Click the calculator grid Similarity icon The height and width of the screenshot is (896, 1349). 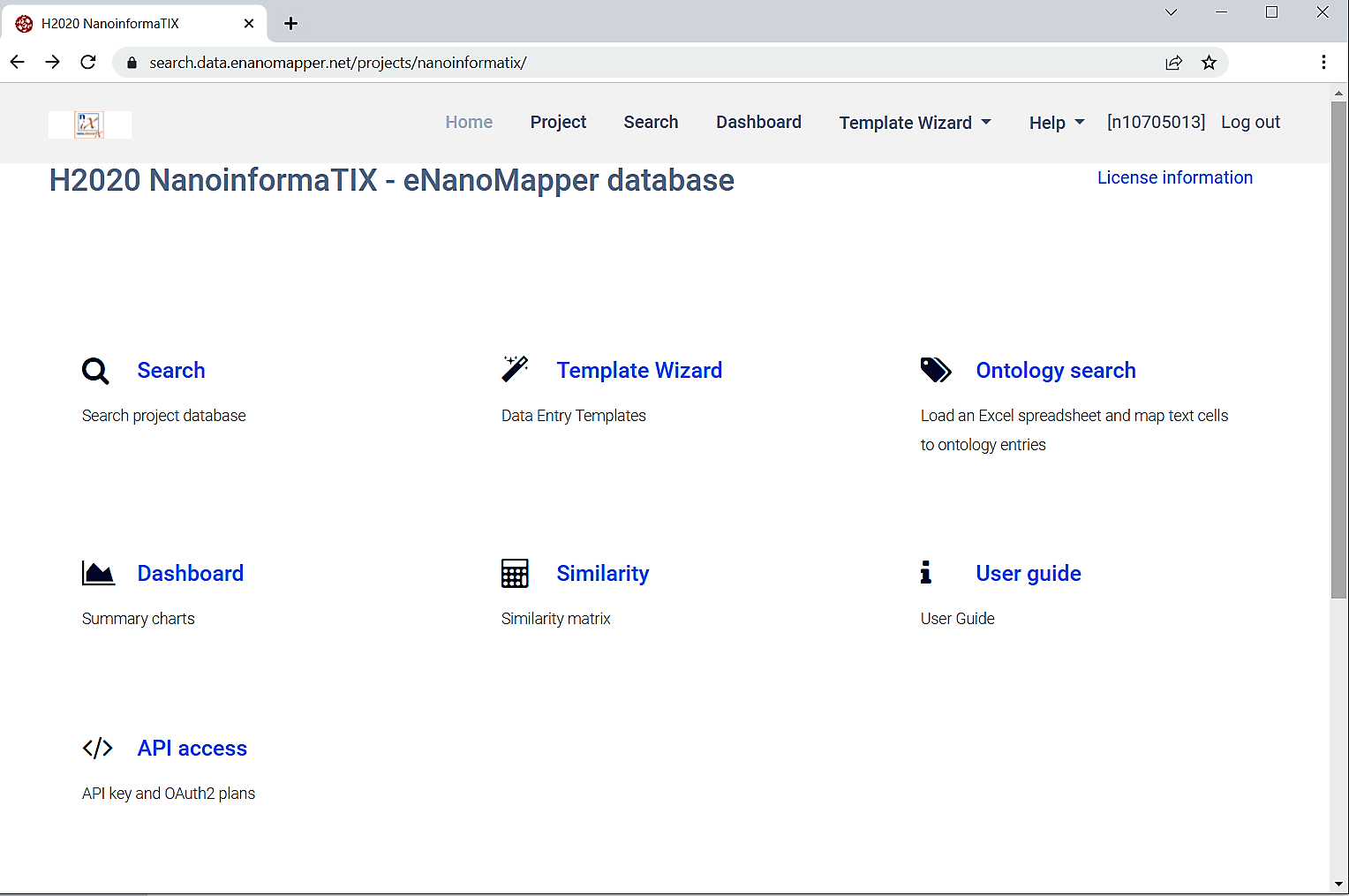[x=515, y=574]
